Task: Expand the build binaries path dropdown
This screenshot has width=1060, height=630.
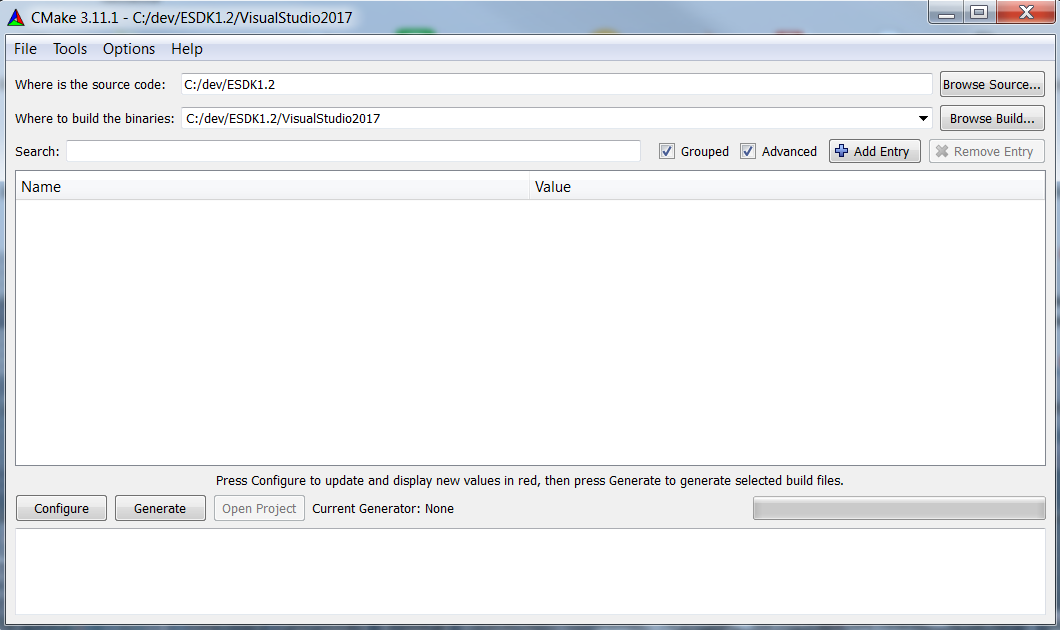Action: coord(923,118)
